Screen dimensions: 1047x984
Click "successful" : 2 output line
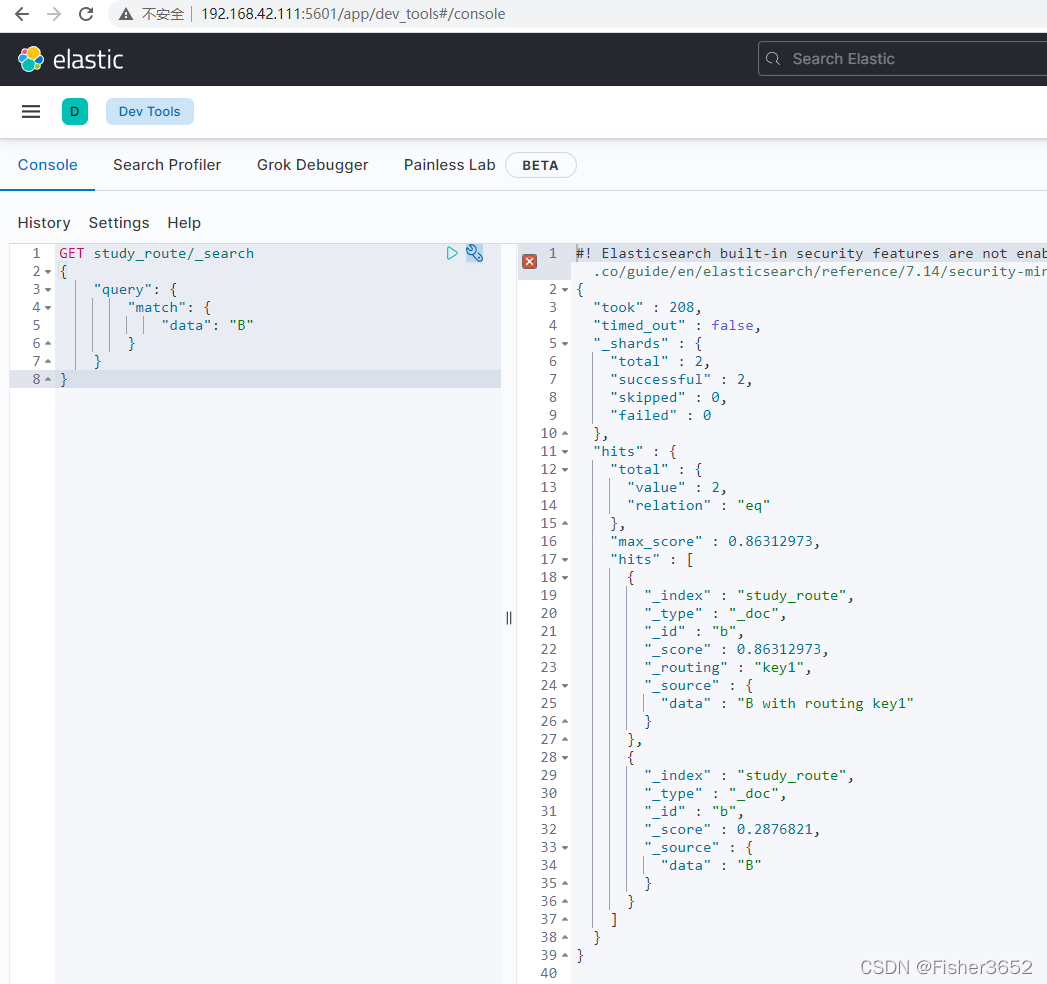[x=681, y=380]
